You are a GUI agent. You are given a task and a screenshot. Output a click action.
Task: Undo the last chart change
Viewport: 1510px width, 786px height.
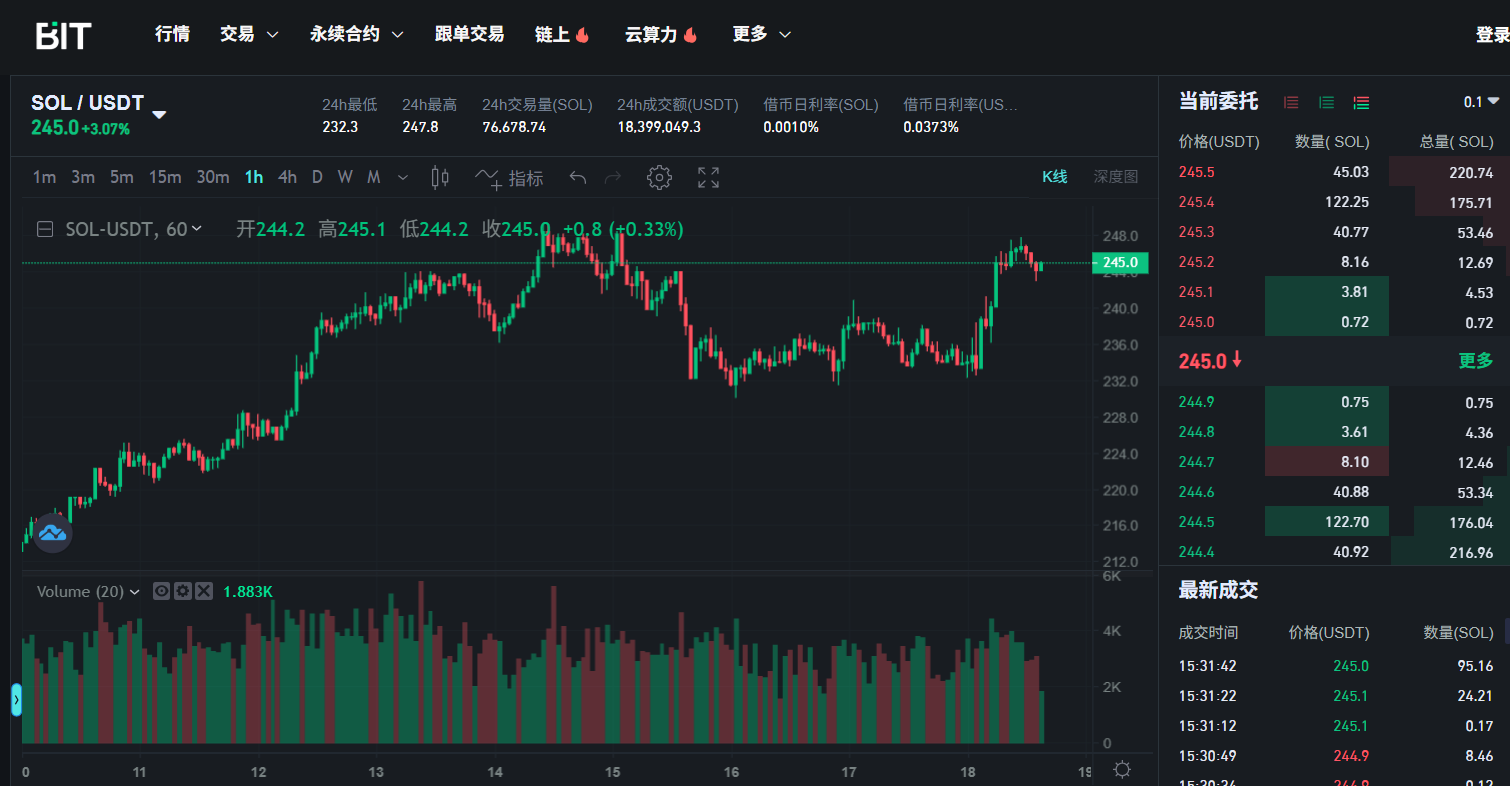click(x=577, y=178)
